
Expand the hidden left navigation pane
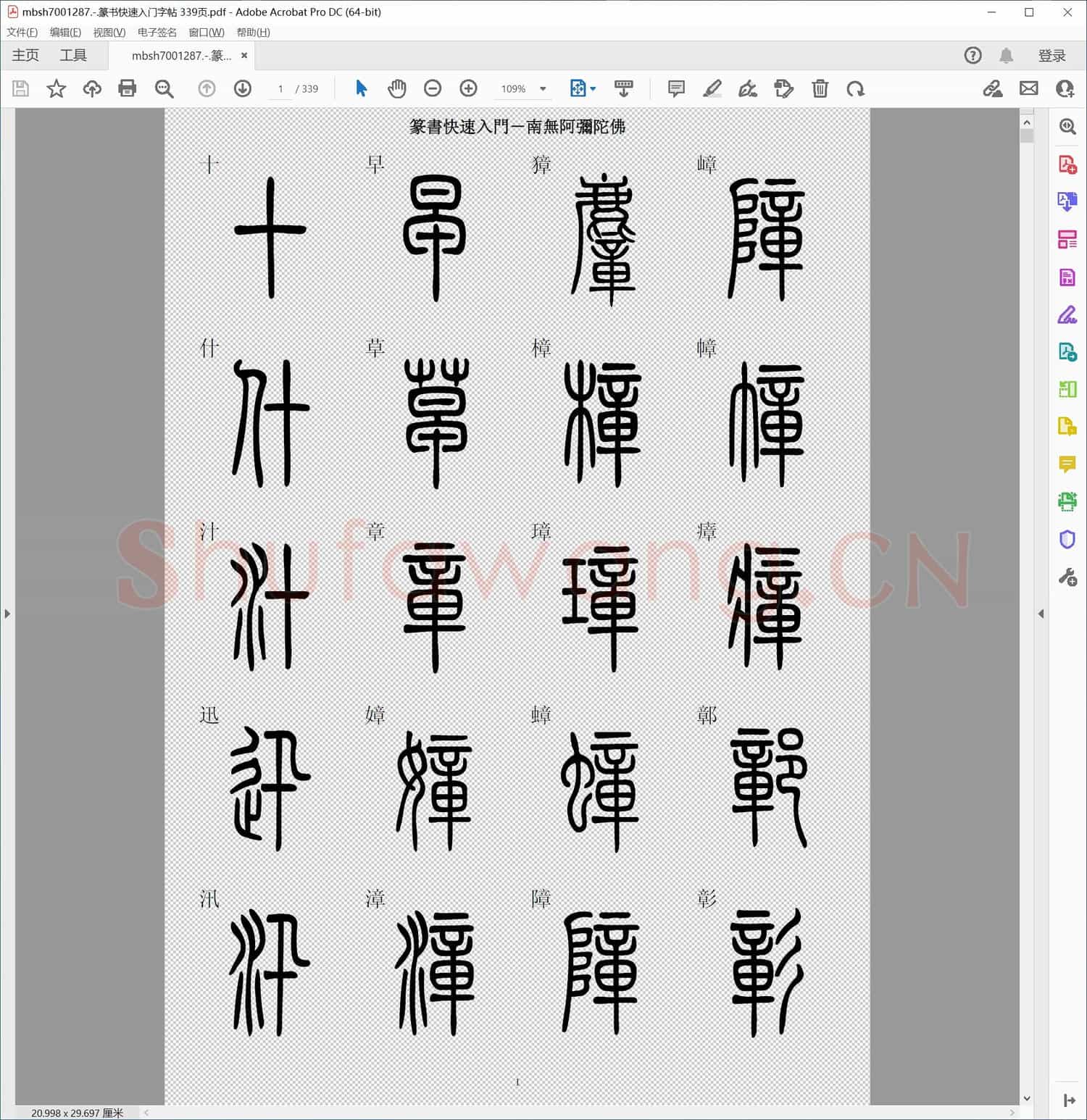click(7, 613)
